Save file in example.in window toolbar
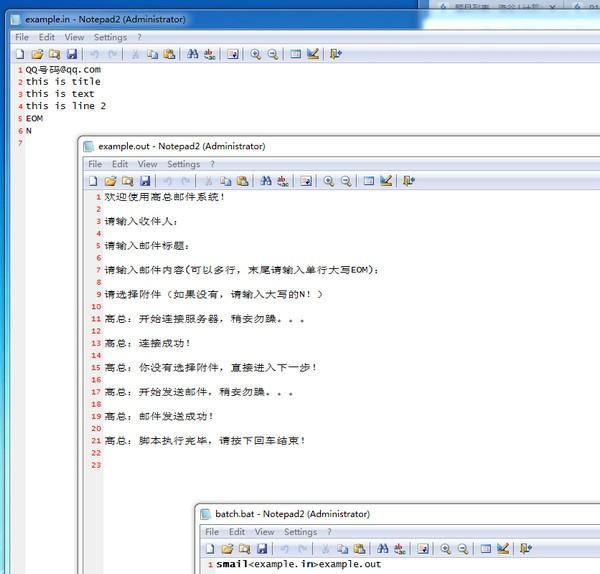Viewport: 600px width, 574px height. 72,54
